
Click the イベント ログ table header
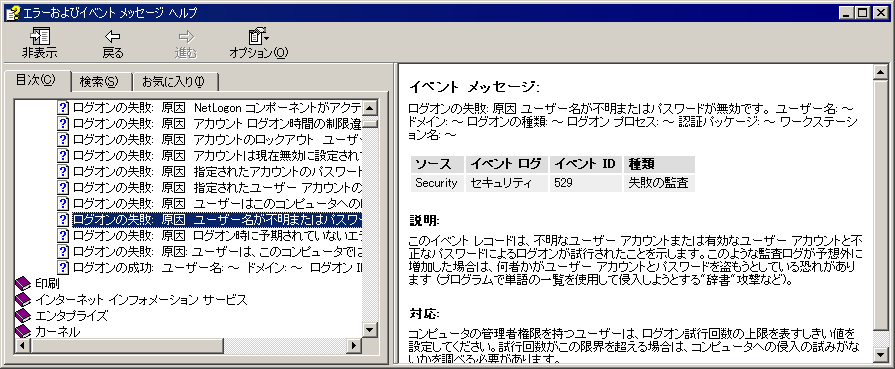[x=507, y=165]
